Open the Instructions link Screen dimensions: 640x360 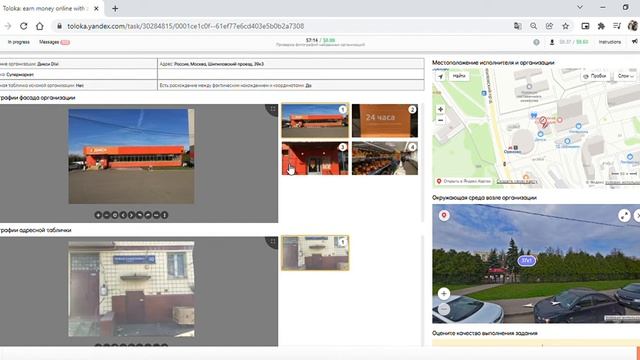[x=609, y=42]
